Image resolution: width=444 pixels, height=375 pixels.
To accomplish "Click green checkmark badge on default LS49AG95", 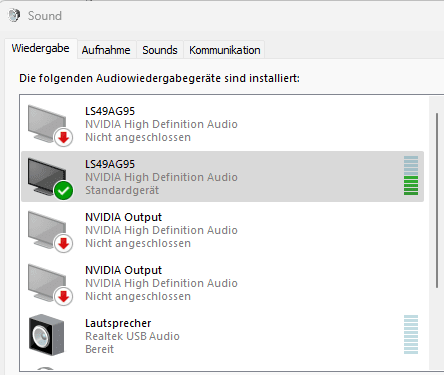I will click(x=63, y=191).
